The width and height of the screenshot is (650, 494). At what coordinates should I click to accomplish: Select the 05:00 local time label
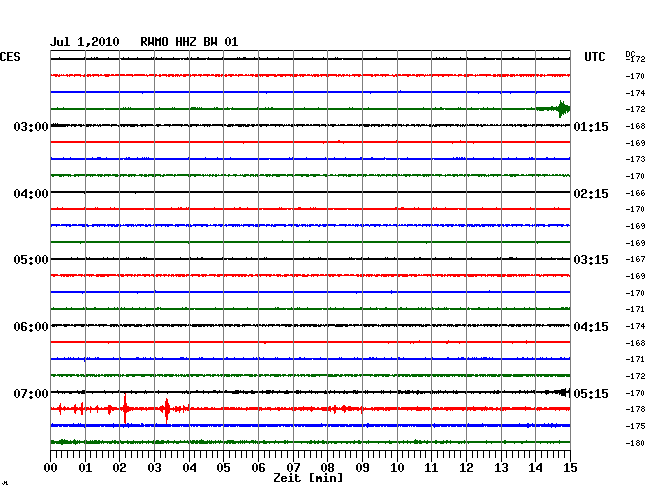pyautogui.click(x=31, y=260)
